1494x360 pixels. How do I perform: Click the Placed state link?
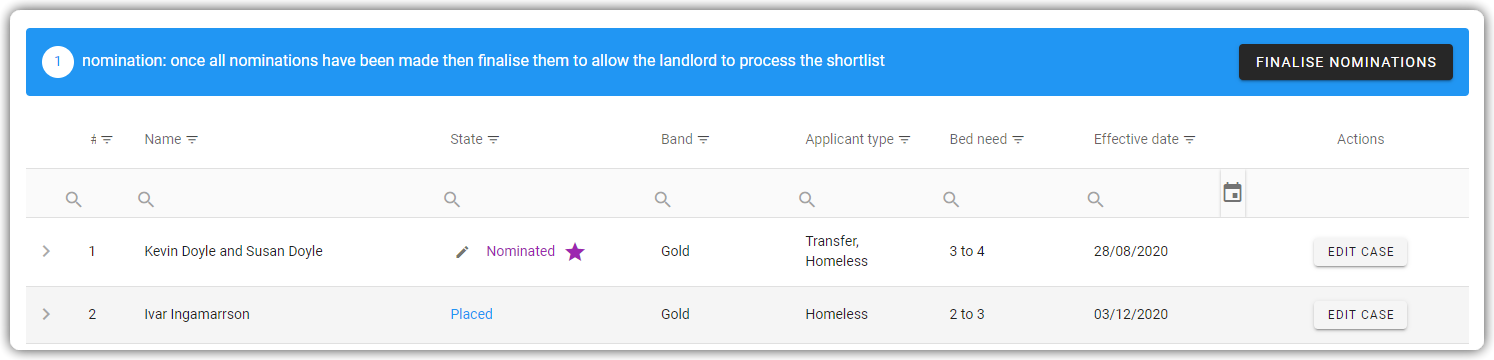tap(471, 314)
